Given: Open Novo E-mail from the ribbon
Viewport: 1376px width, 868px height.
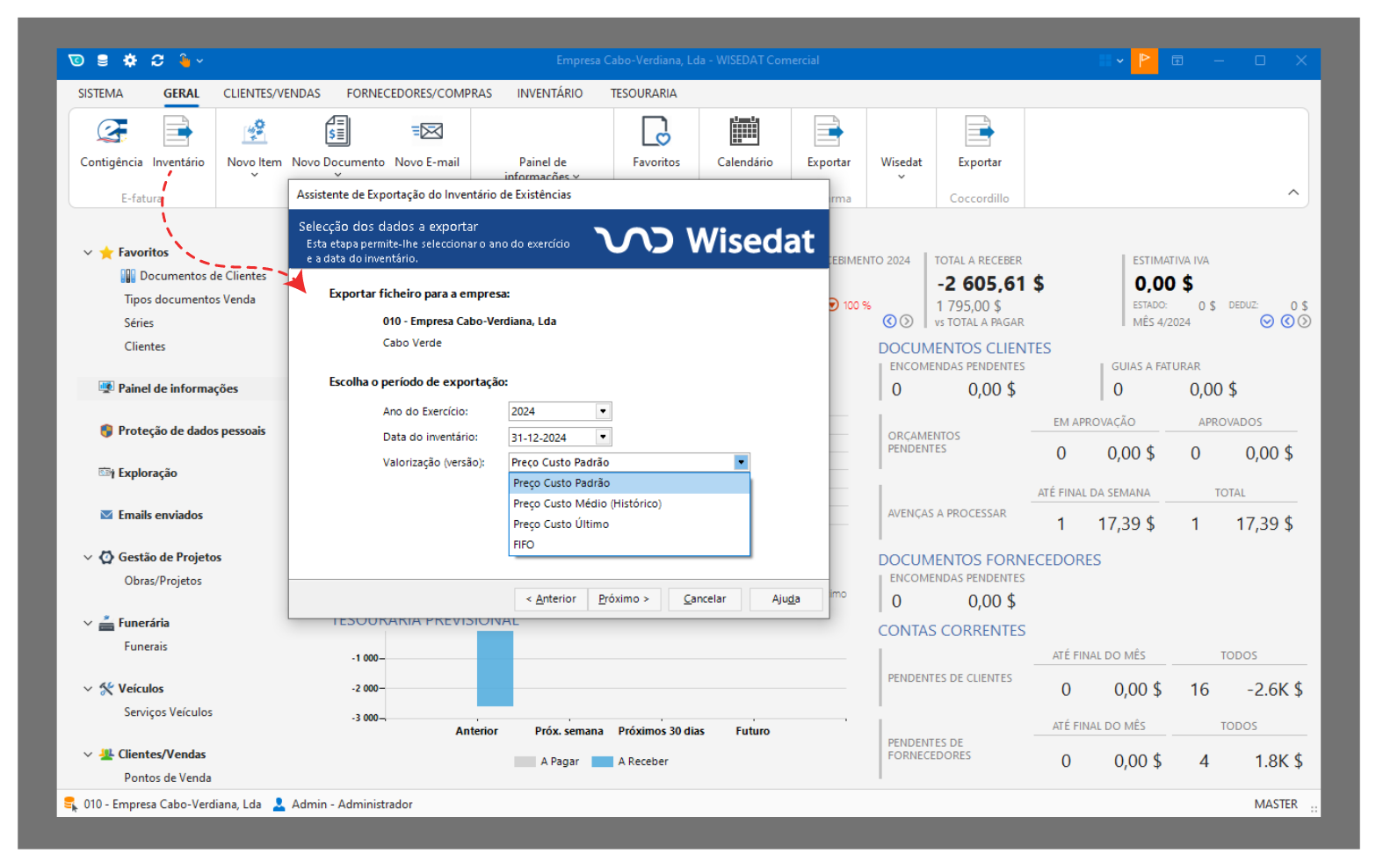Looking at the screenshot, I should pyautogui.click(x=426, y=133).
